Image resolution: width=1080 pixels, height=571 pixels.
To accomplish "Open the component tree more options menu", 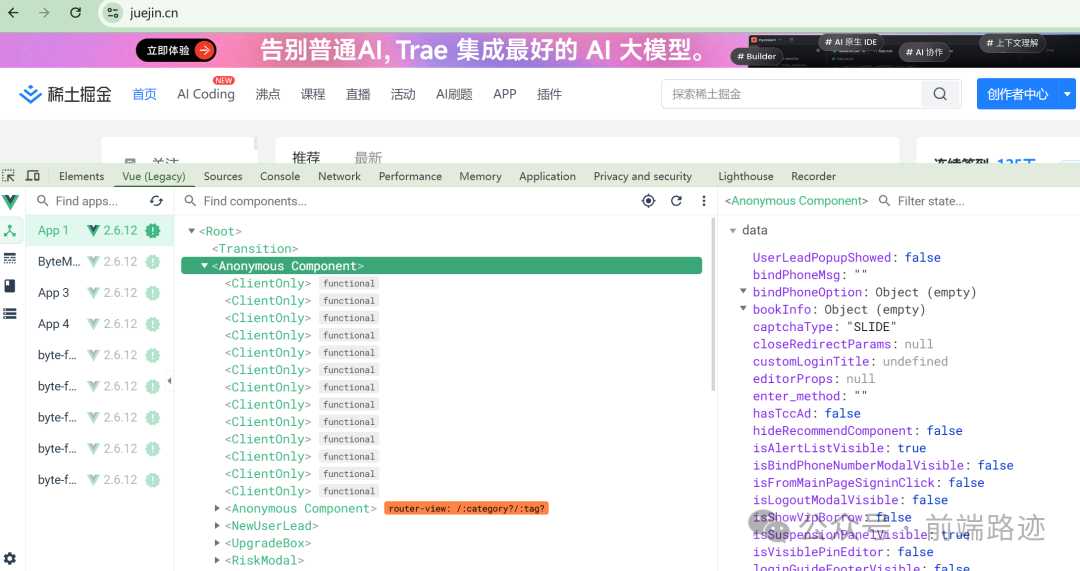I will tap(703, 201).
